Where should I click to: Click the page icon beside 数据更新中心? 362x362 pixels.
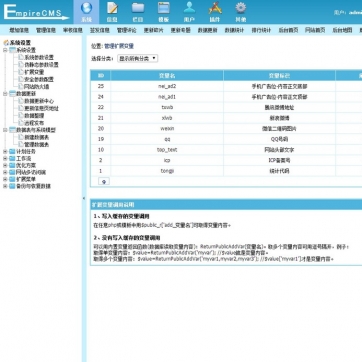pyautogui.click(x=21, y=101)
